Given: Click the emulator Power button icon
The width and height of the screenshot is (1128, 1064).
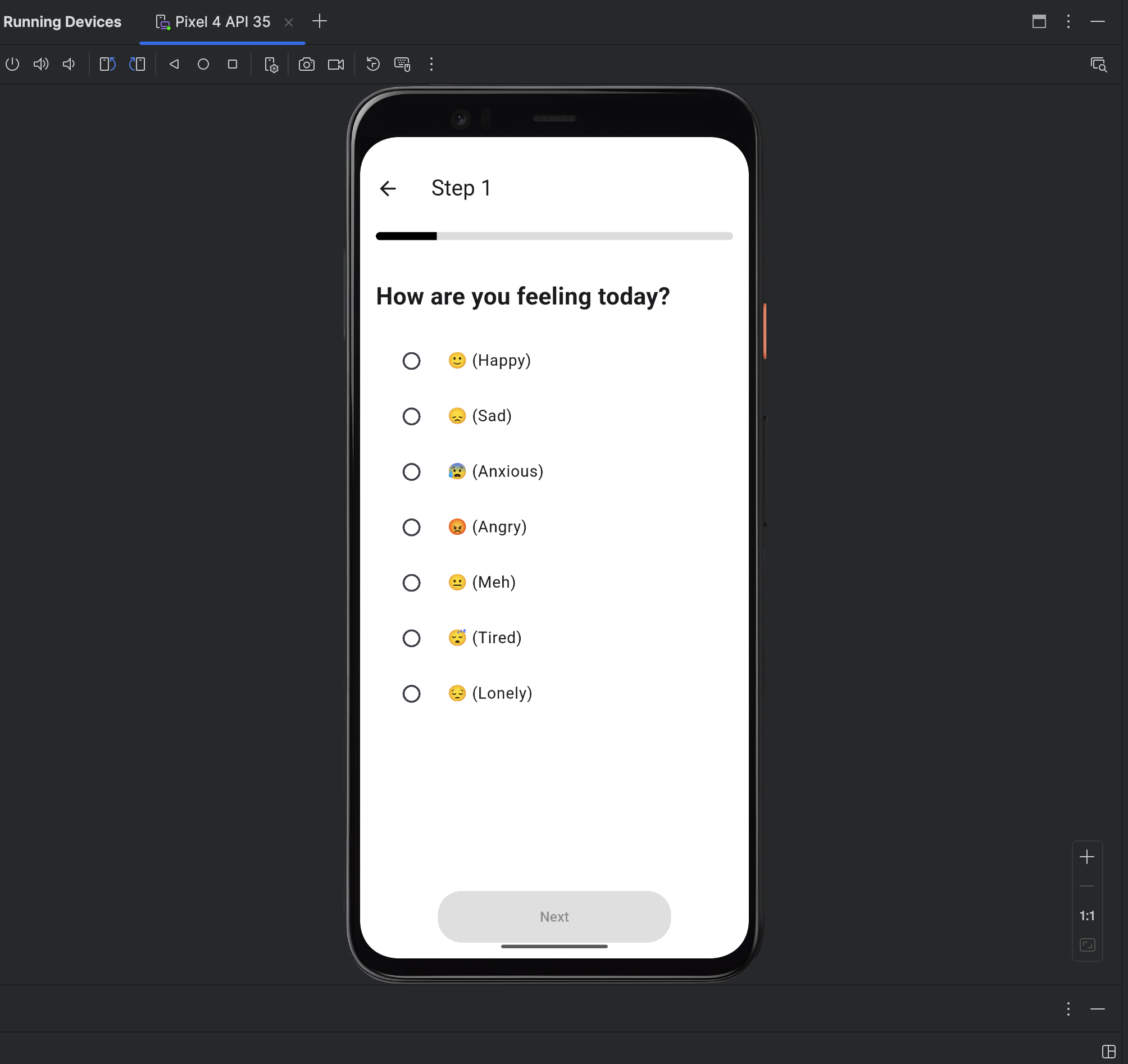Looking at the screenshot, I should [12, 64].
